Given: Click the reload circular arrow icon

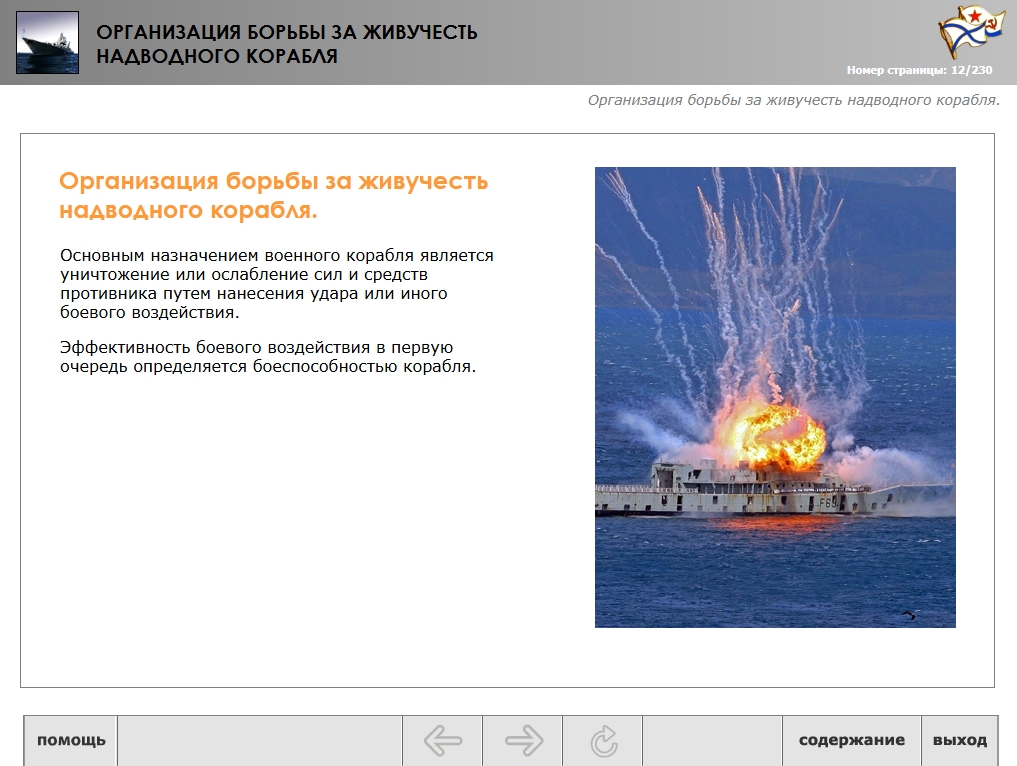Looking at the screenshot, I should click(603, 740).
